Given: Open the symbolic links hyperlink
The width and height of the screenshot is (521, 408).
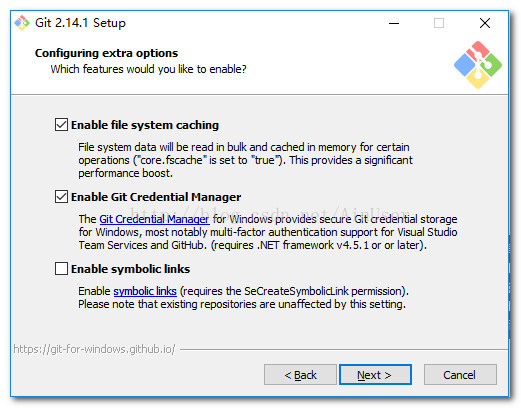Looking at the screenshot, I should 145,291.
